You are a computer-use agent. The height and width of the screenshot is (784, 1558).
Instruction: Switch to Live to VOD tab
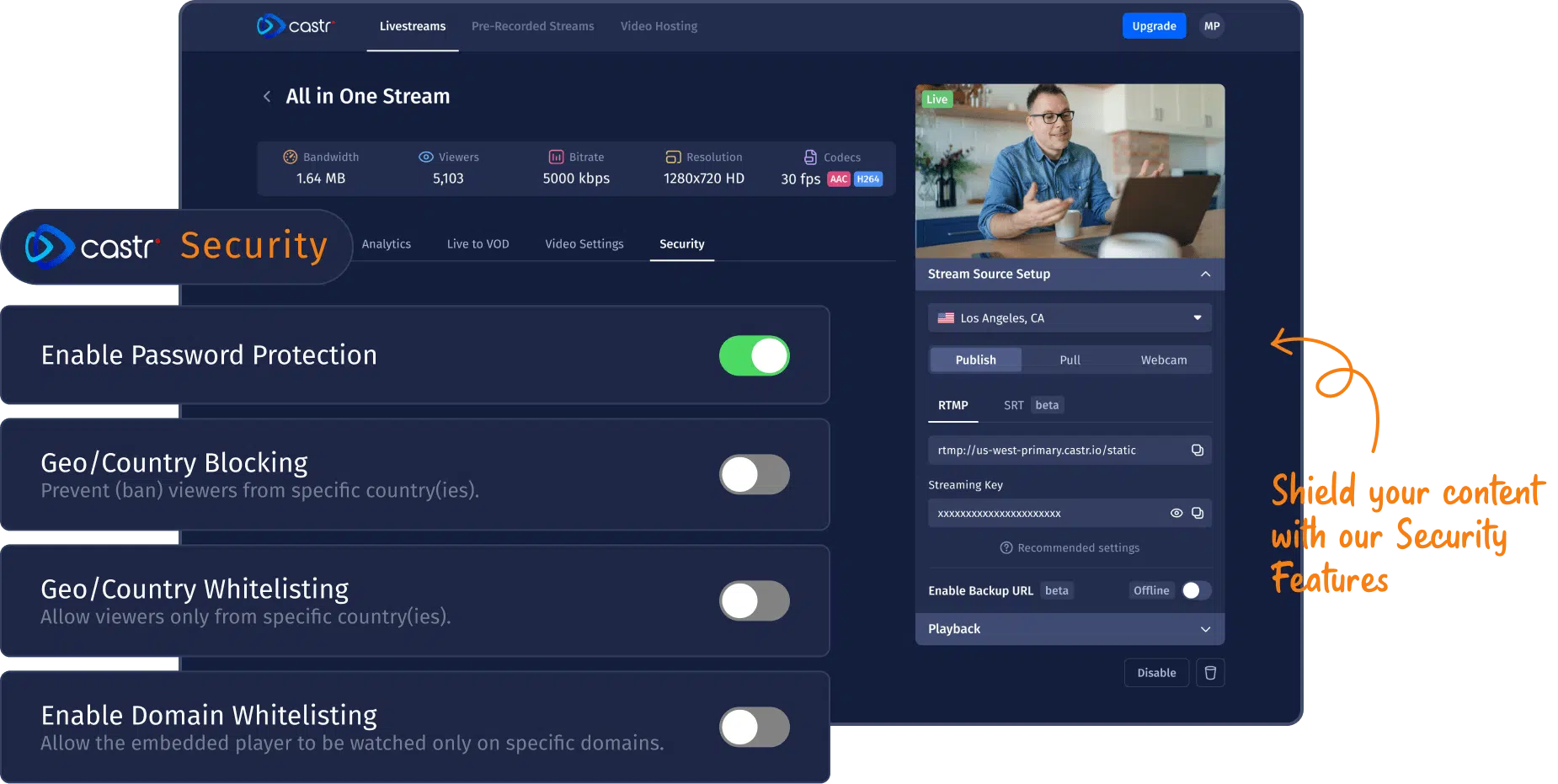coord(478,244)
